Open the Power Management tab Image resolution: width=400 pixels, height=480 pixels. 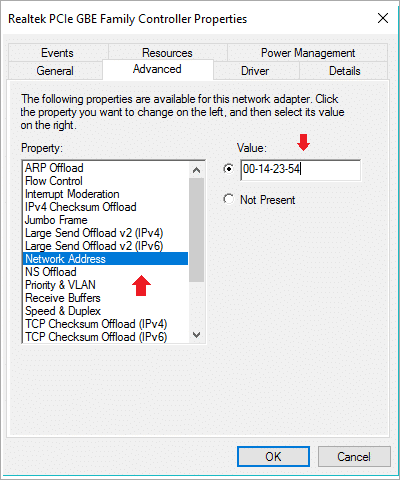(x=308, y=53)
